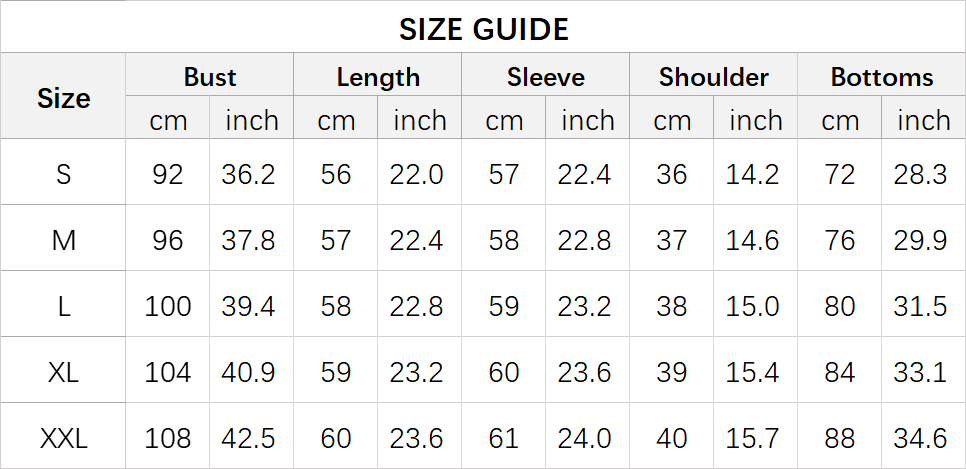The width and height of the screenshot is (966, 469).
Task: Click the Bottoms column header
Action: pos(881,77)
